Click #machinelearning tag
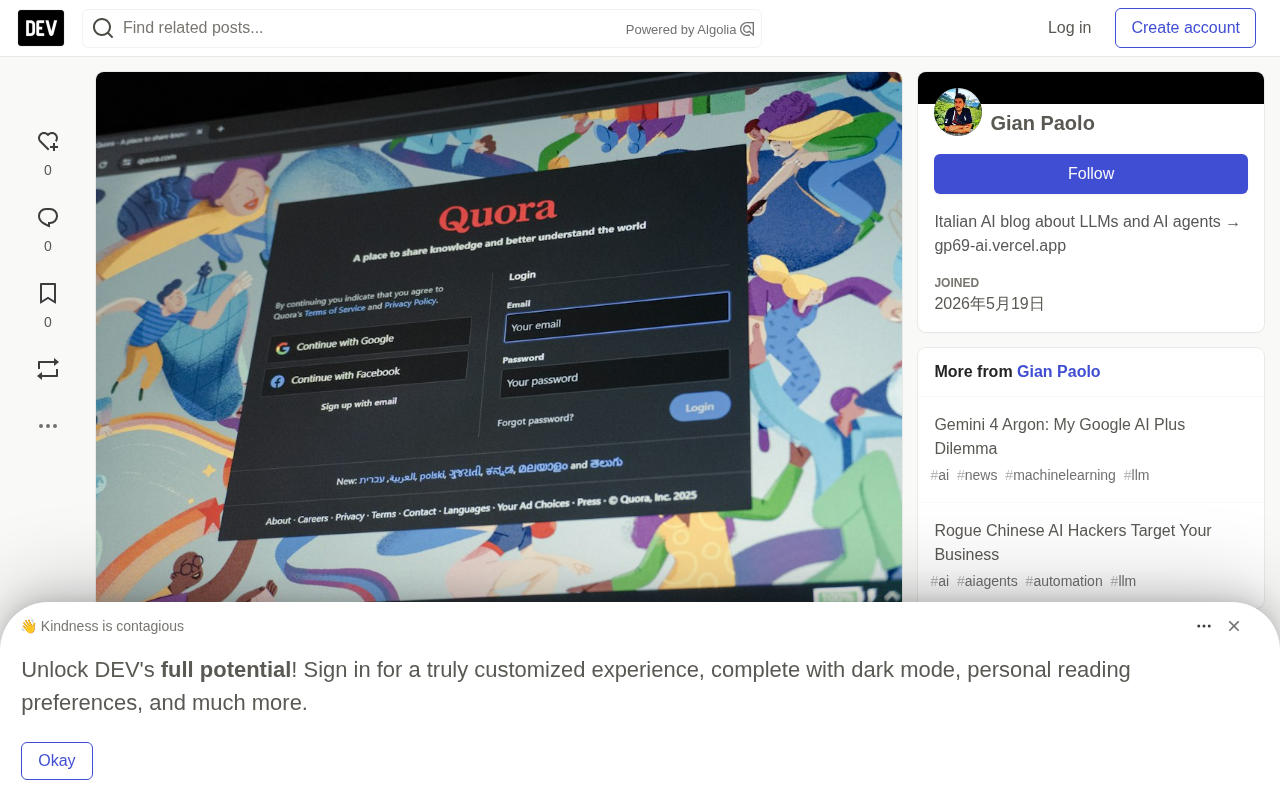The width and height of the screenshot is (1280, 800). (x=1060, y=475)
